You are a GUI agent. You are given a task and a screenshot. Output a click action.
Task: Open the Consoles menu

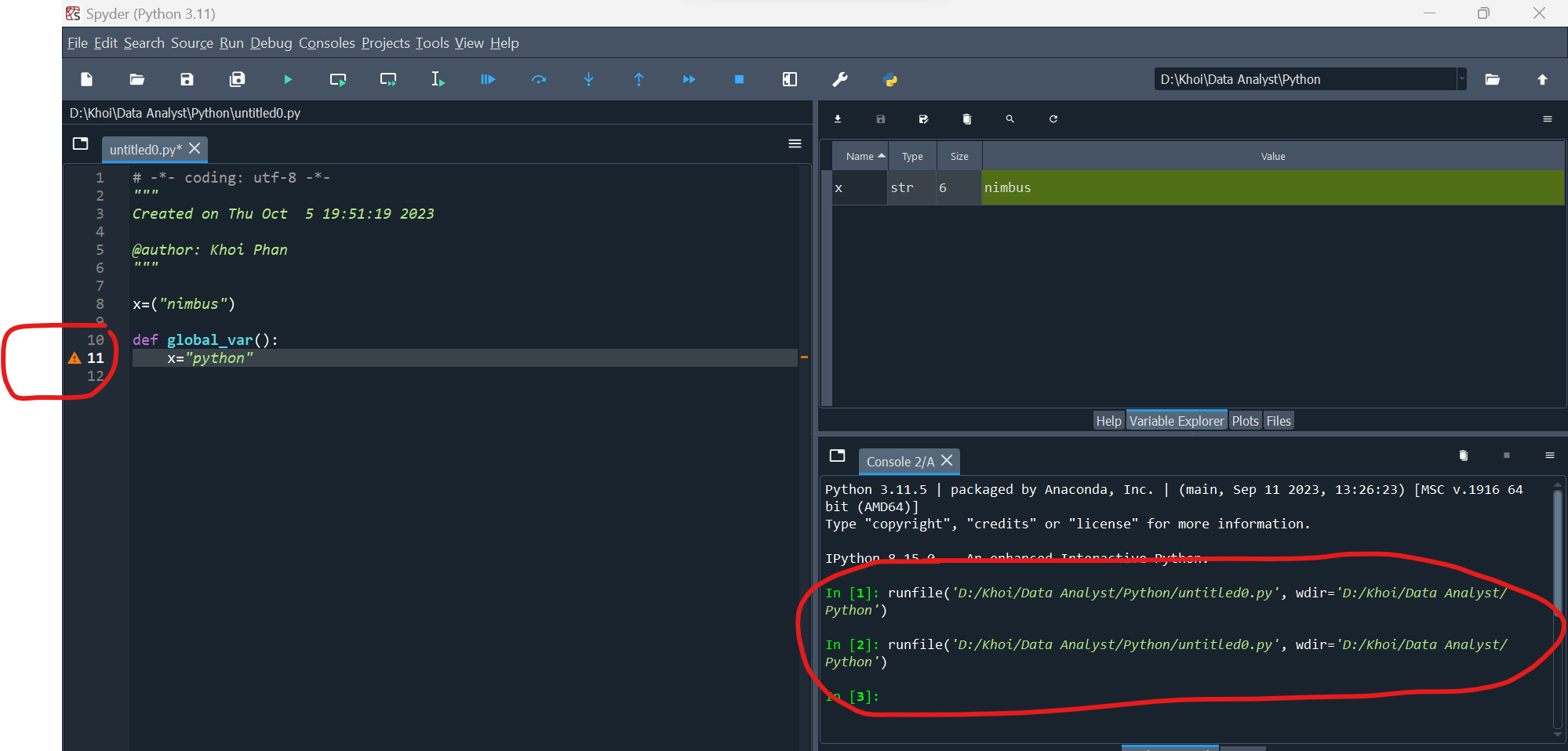tap(327, 43)
